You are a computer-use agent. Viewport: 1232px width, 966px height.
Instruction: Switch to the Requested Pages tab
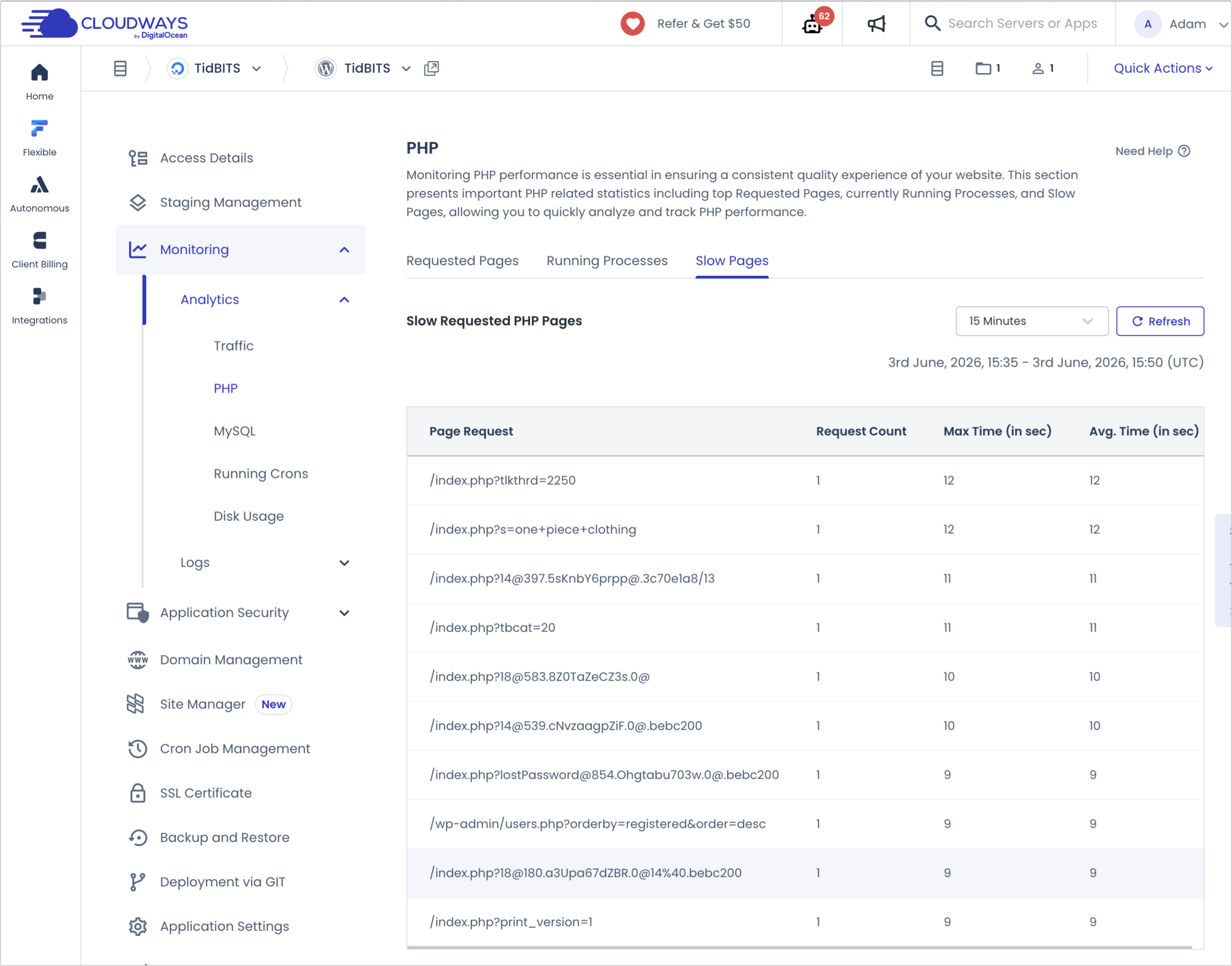pyautogui.click(x=462, y=261)
